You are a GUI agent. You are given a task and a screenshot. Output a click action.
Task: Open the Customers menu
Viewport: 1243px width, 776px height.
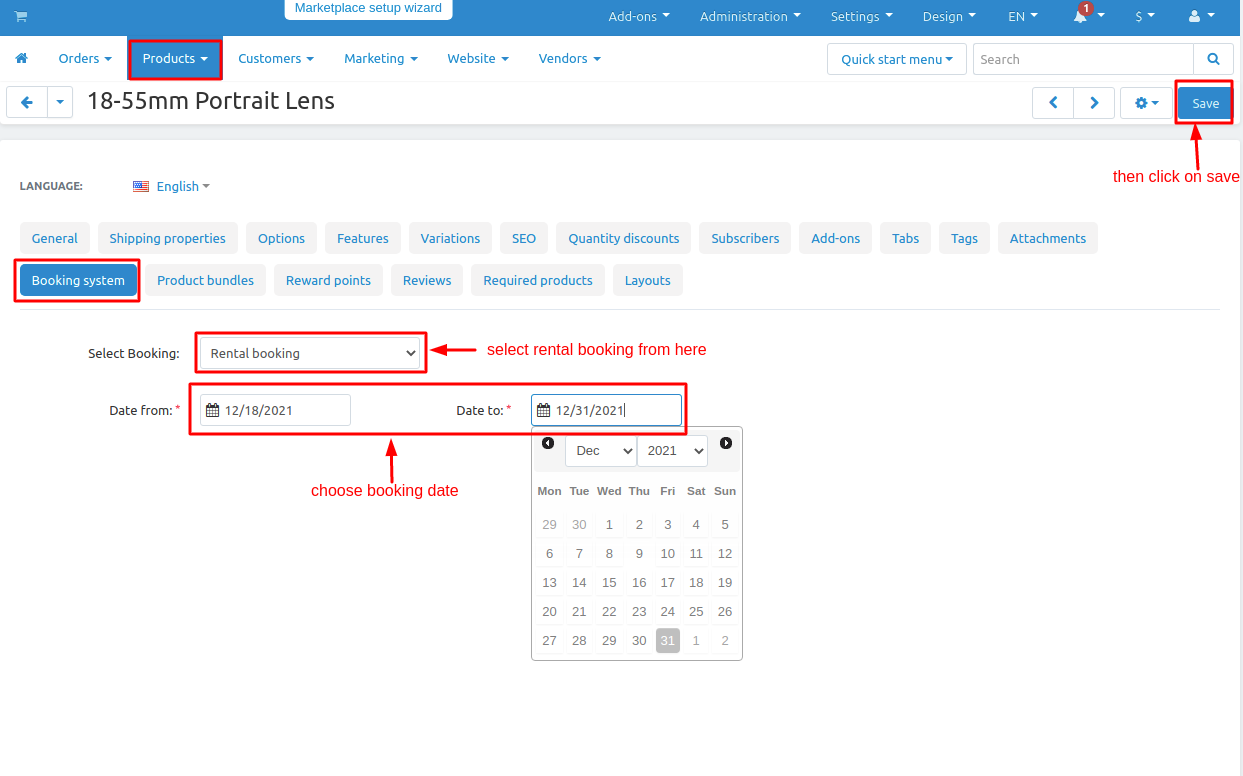pyautogui.click(x=276, y=59)
